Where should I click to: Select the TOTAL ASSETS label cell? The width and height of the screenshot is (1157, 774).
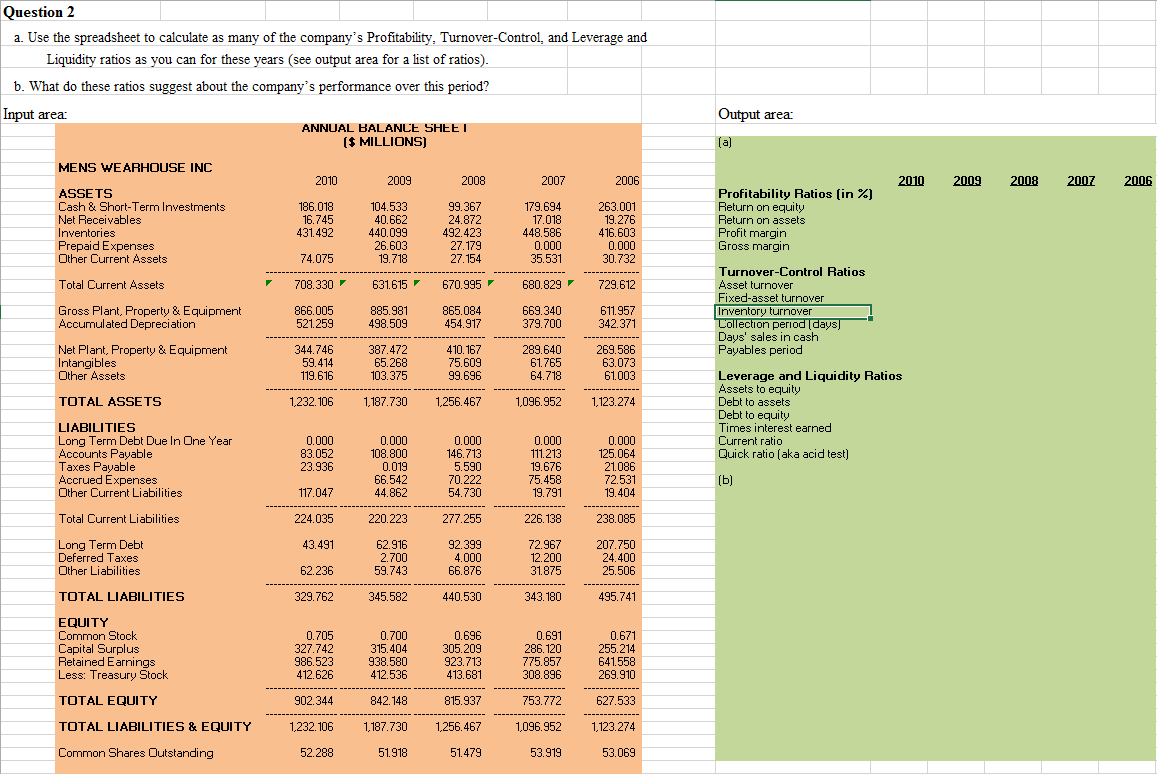pos(109,401)
